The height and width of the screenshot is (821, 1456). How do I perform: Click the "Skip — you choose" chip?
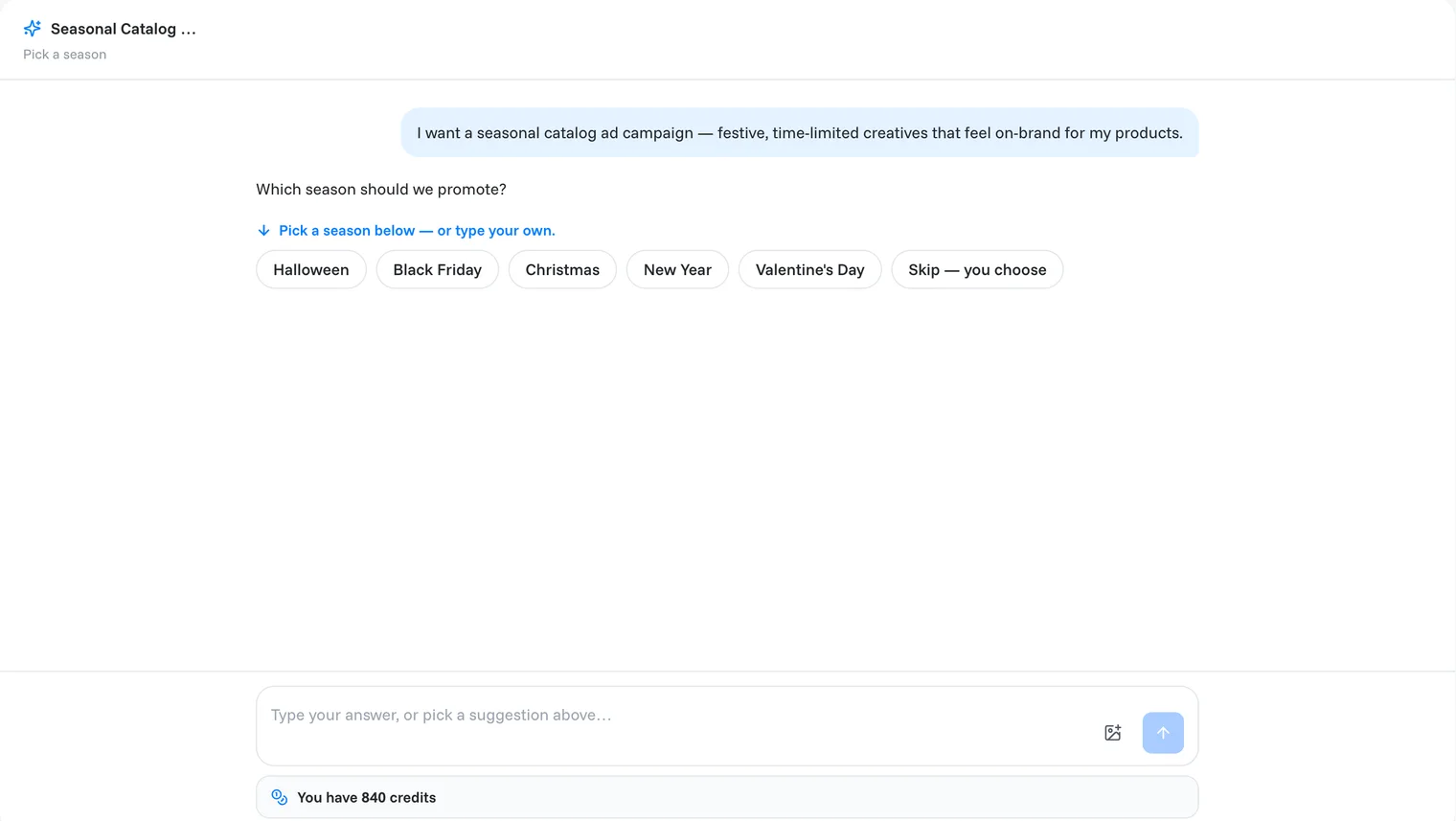click(x=977, y=269)
